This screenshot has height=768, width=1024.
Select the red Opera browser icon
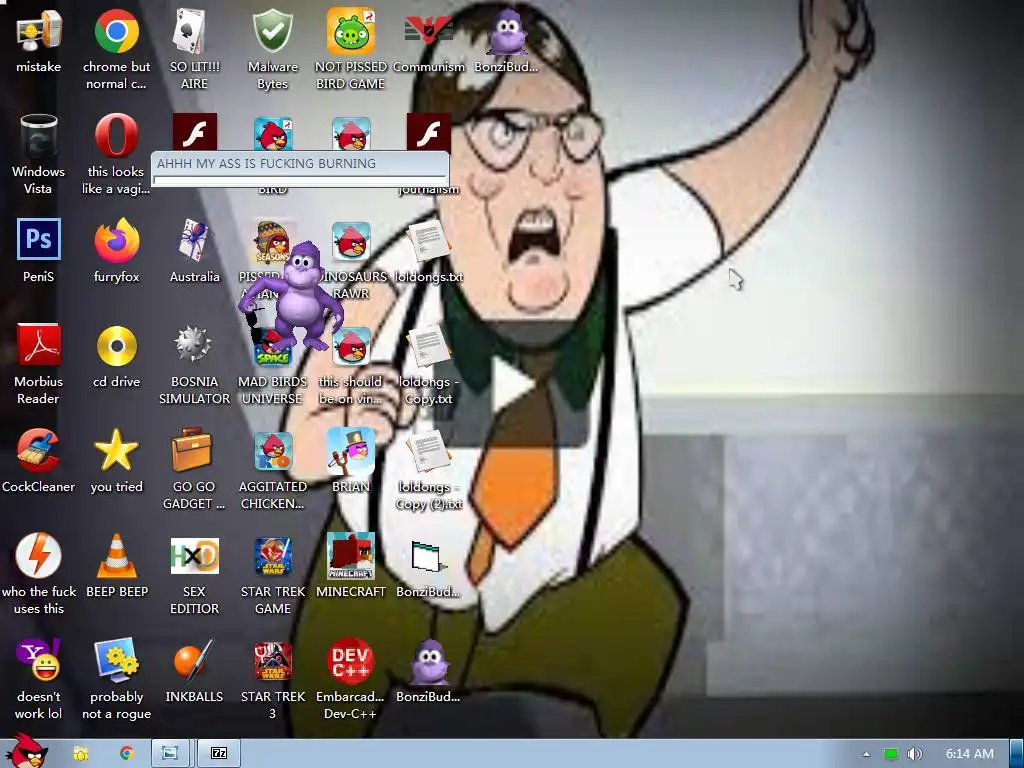116,136
